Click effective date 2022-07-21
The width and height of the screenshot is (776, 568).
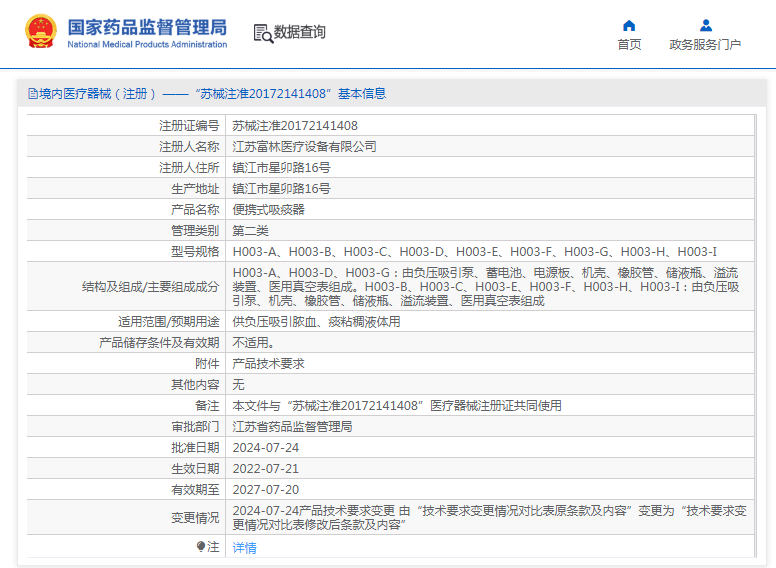pyautogui.click(x=266, y=469)
